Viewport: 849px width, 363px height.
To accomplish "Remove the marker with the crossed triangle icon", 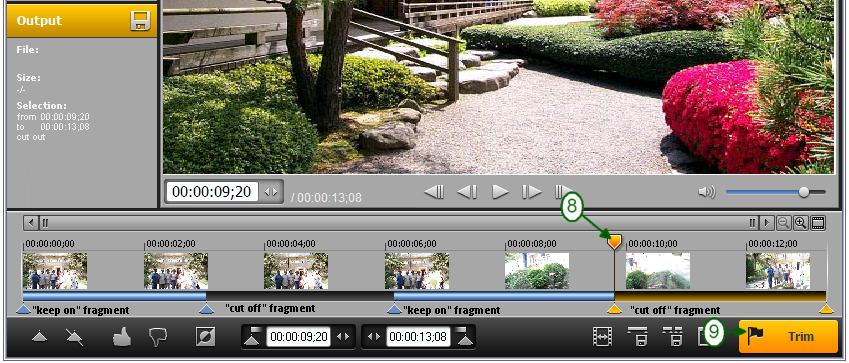I will coord(74,337).
